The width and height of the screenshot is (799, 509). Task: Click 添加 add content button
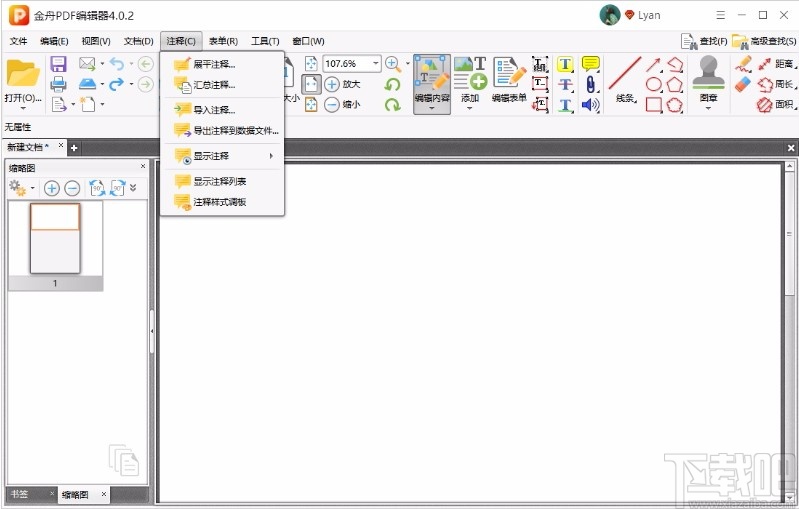point(470,83)
